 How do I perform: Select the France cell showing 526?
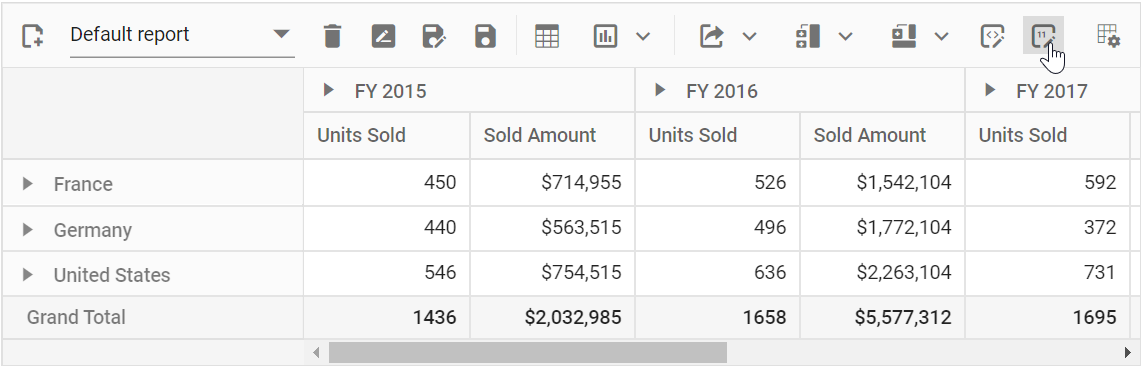point(718,183)
